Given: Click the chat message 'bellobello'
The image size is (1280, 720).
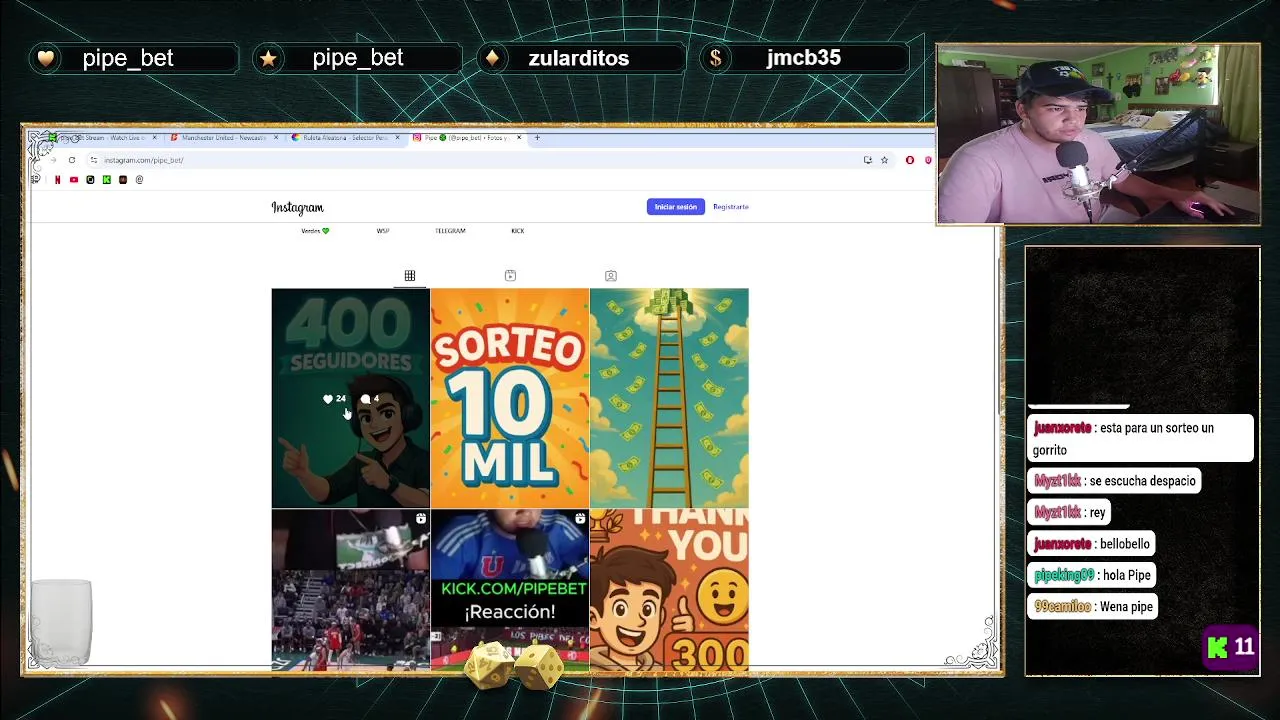Looking at the screenshot, I should click(x=1092, y=544).
